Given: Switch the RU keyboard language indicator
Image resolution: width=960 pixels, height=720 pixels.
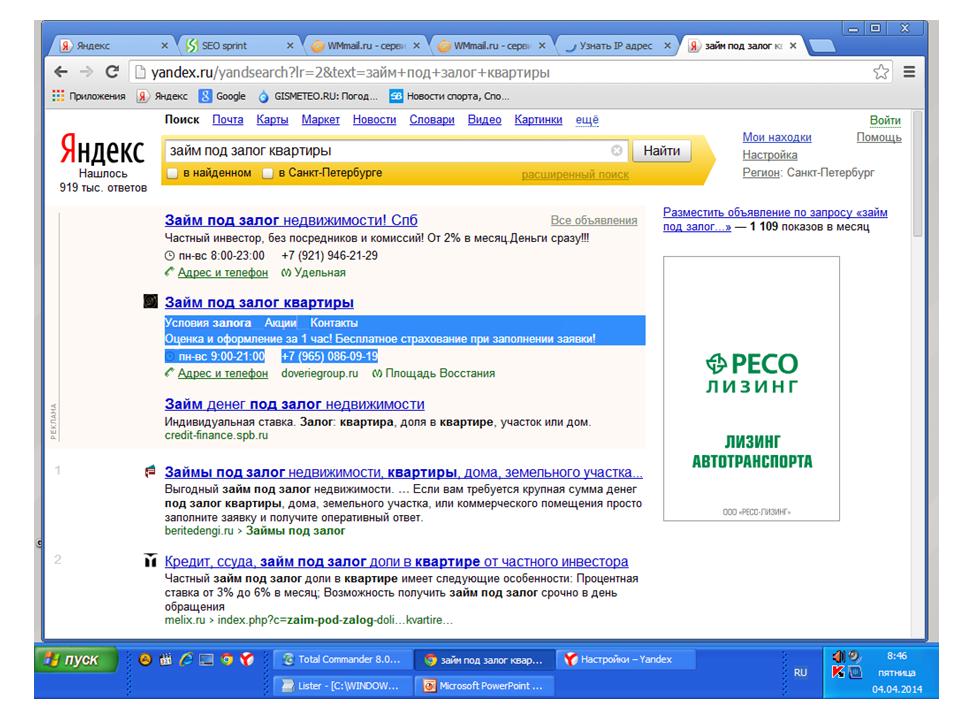Looking at the screenshot, I should (800, 672).
